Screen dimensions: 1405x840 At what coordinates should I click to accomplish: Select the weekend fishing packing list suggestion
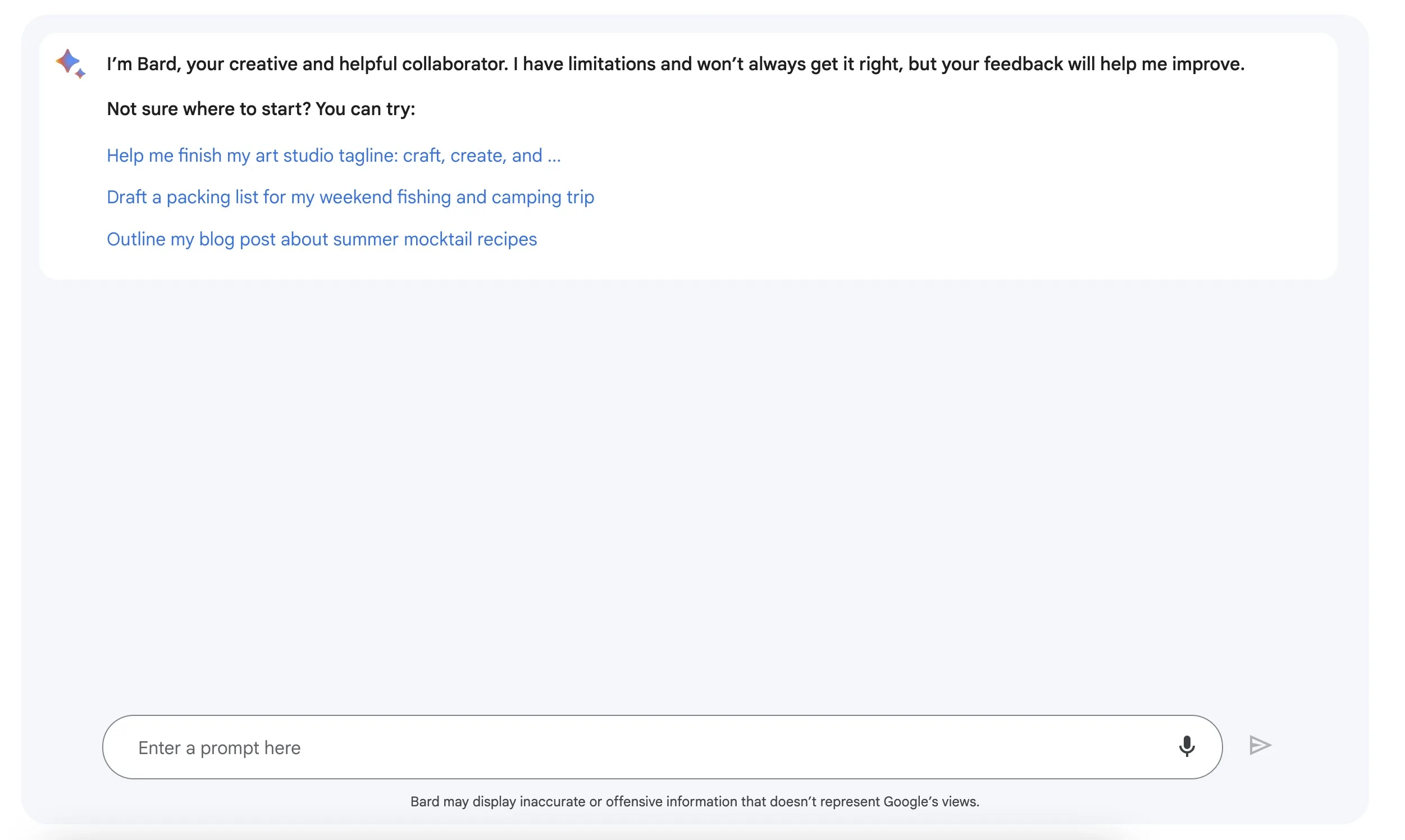point(350,197)
